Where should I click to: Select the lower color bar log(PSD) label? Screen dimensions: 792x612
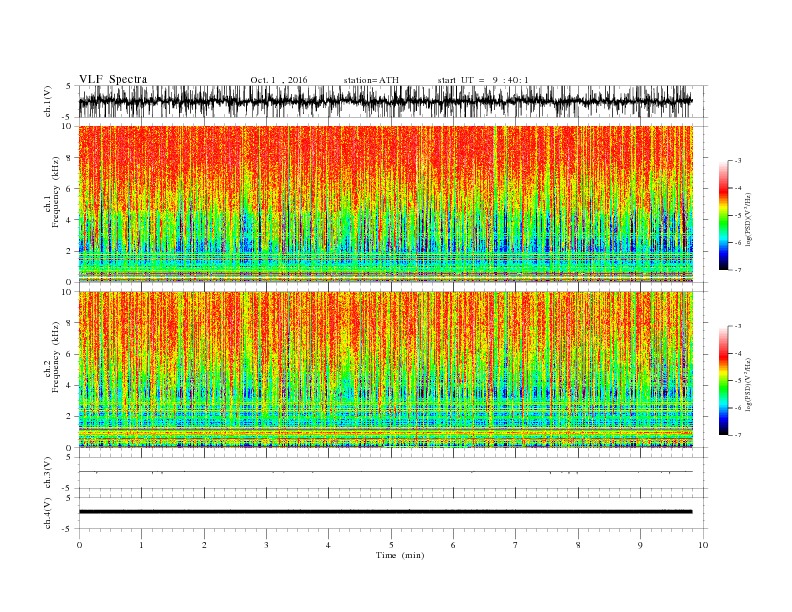(748, 384)
